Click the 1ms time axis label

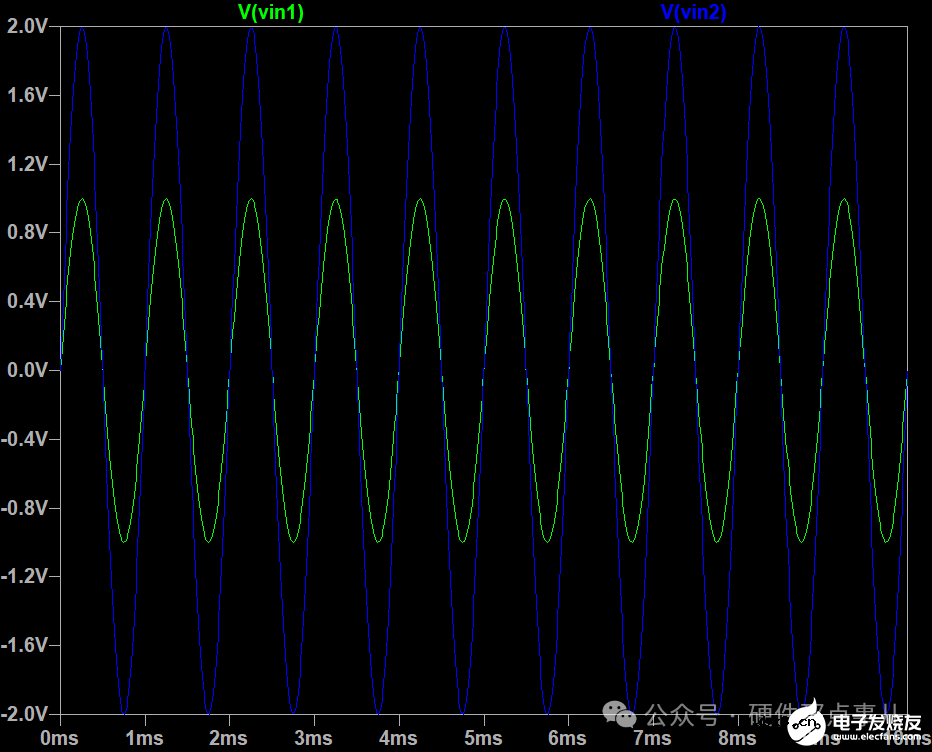[x=144, y=738]
